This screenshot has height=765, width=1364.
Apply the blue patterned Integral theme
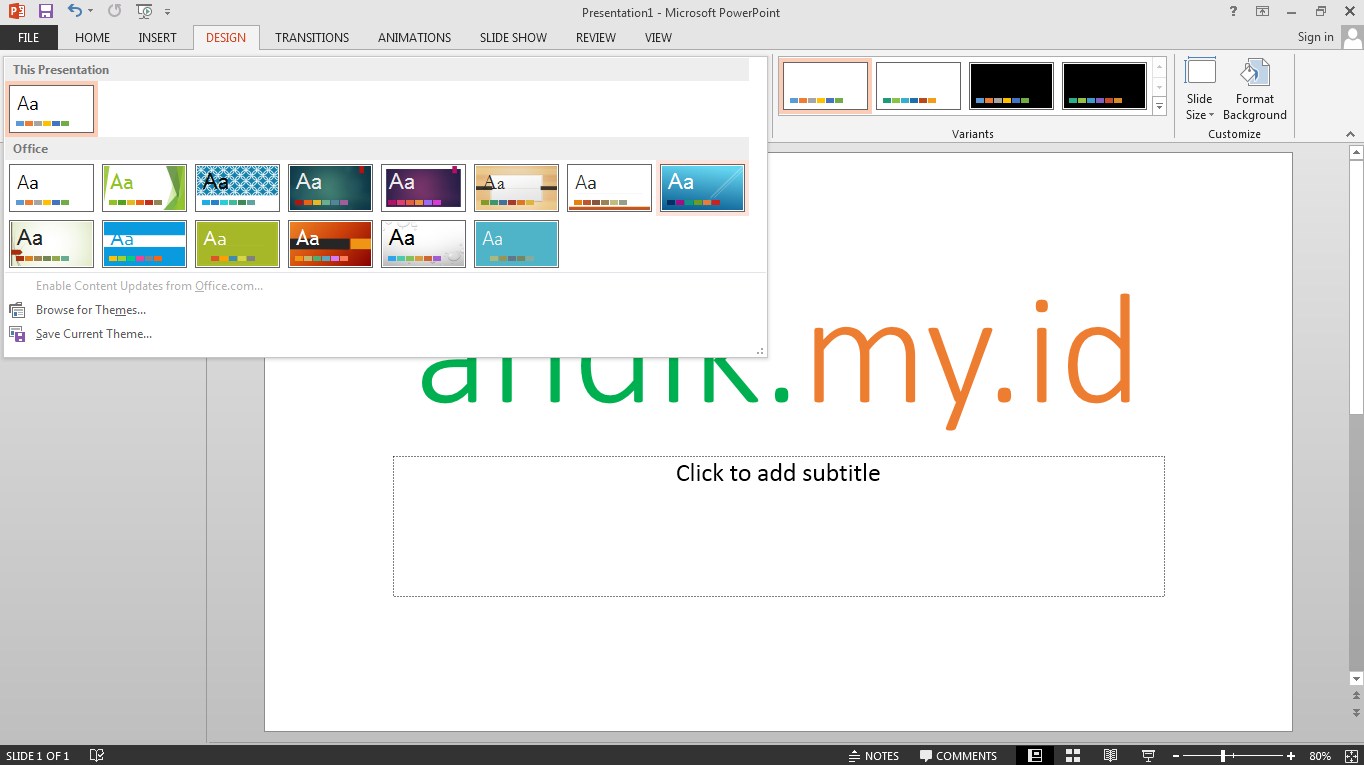[x=237, y=188]
